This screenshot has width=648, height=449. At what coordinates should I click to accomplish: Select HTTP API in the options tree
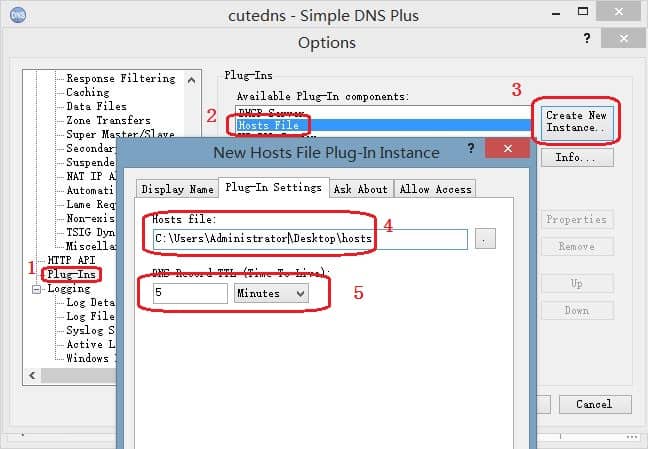tap(71, 260)
